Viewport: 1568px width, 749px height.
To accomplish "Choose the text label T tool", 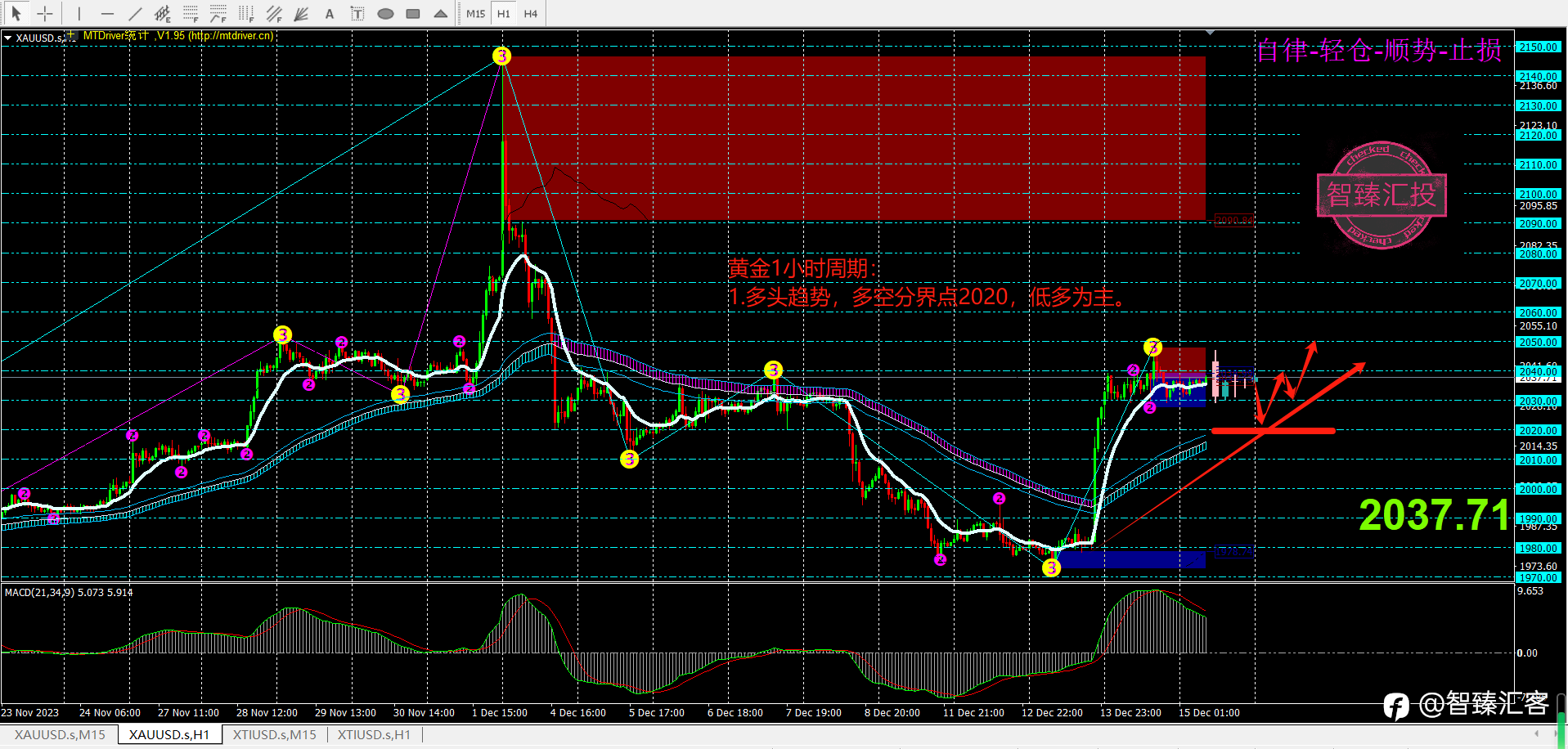I will (x=357, y=13).
